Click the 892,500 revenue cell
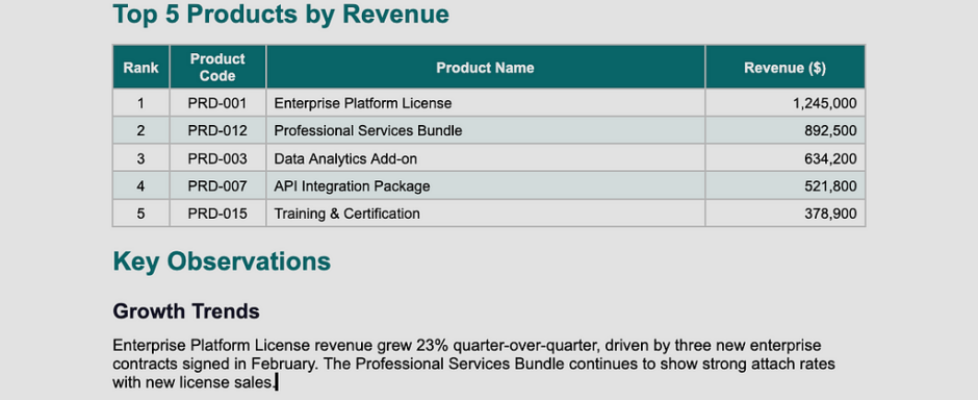Image resolution: width=978 pixels, height=400 pixels. click(829, 131)
